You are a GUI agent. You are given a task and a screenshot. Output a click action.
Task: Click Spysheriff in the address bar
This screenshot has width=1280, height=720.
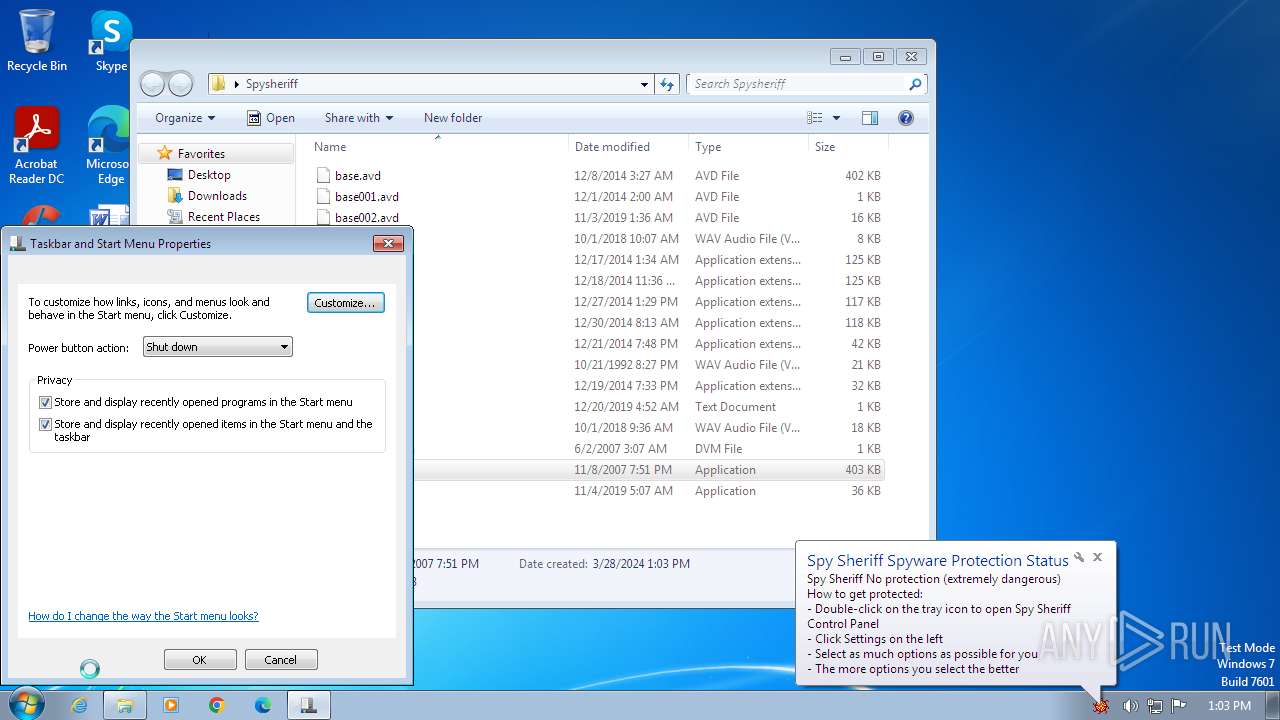point(272,84)
